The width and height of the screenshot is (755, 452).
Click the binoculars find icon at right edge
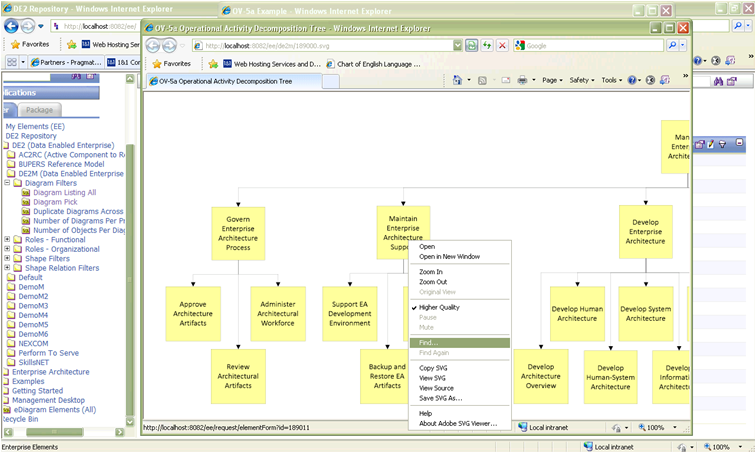pos(718,82)
